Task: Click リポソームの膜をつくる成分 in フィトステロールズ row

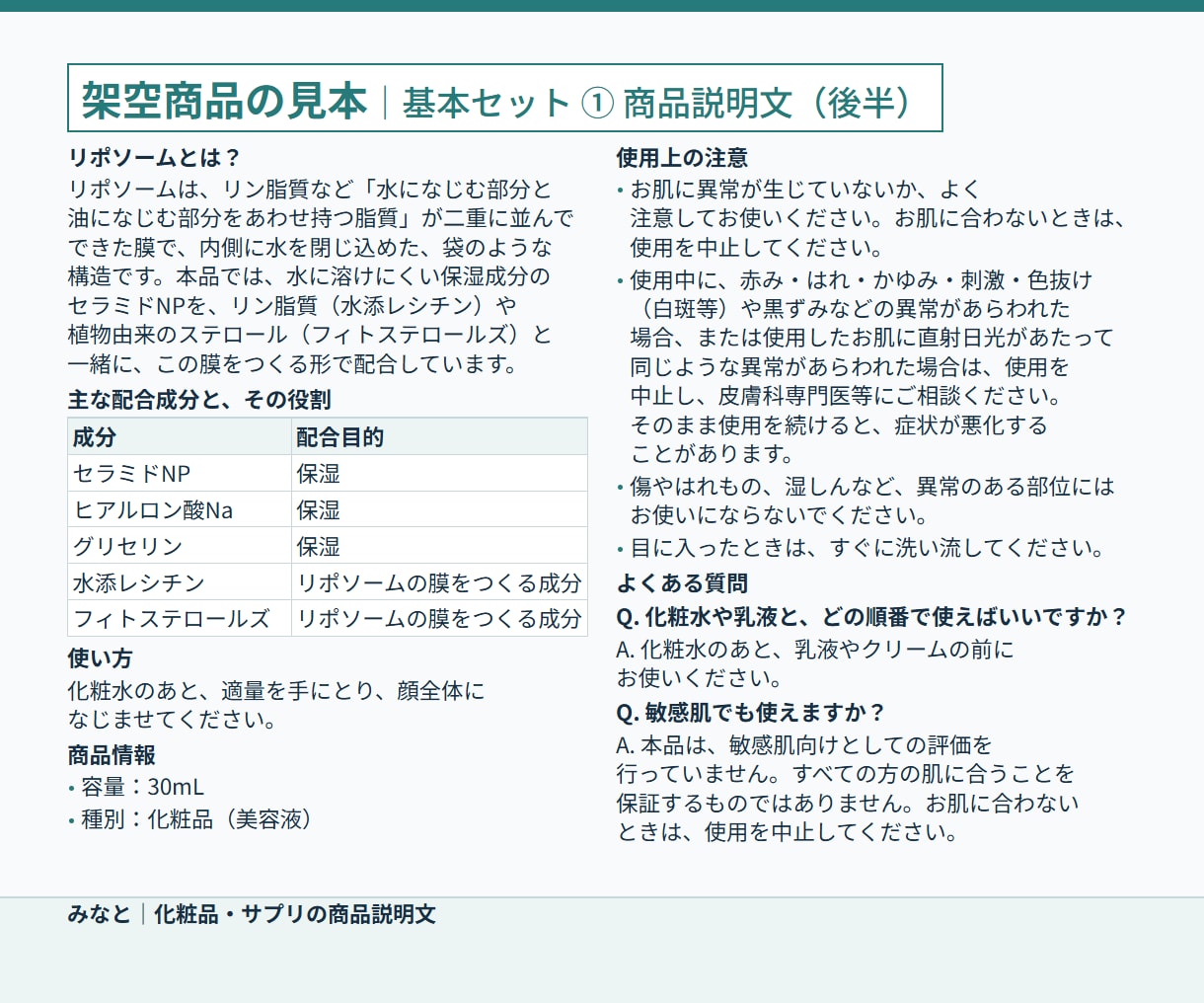Action: tap(439, 619)
